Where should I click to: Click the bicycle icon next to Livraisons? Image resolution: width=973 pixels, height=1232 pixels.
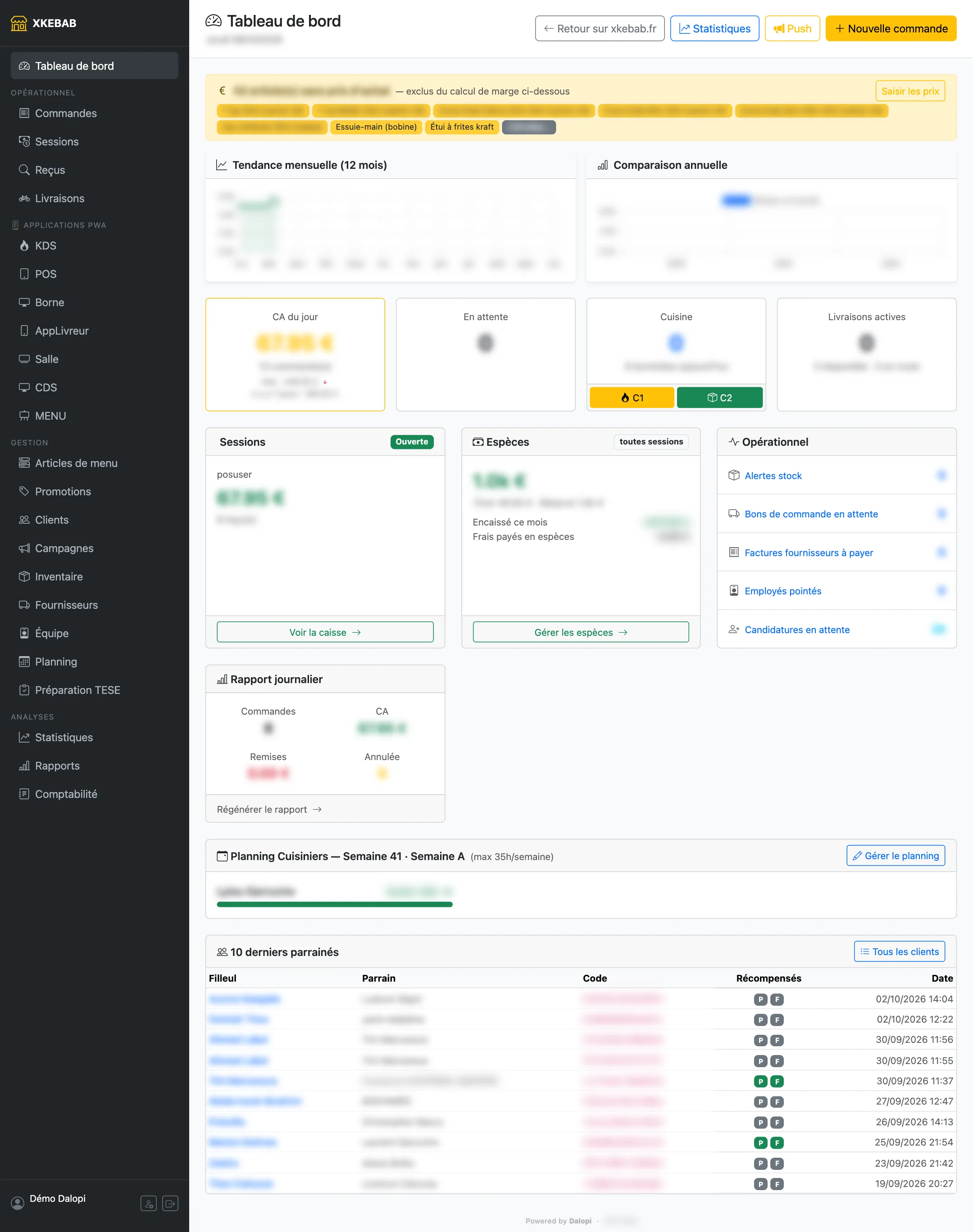[x=24, y=198]
